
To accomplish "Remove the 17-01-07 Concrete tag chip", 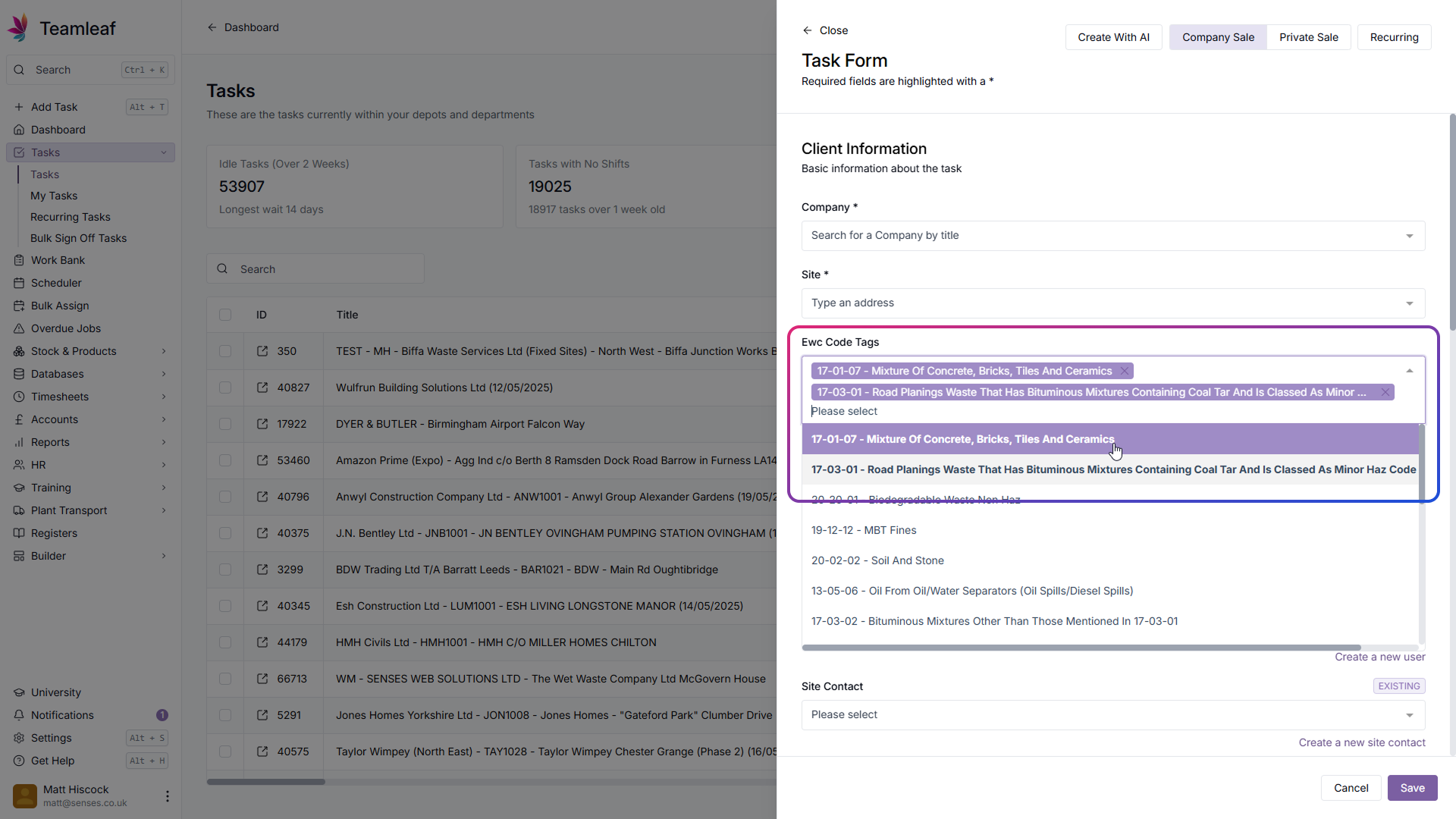I will [x=1125, y=371].
